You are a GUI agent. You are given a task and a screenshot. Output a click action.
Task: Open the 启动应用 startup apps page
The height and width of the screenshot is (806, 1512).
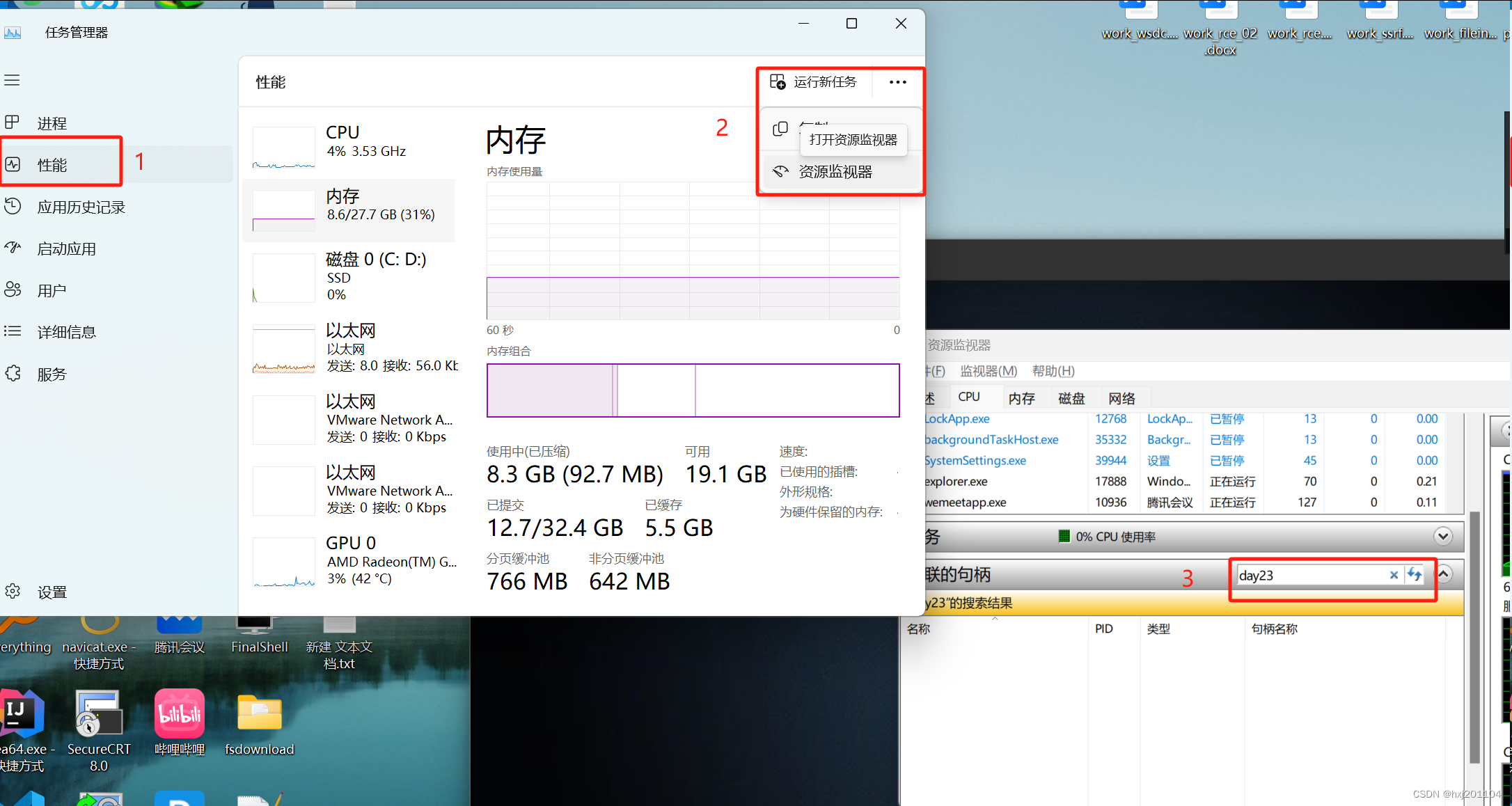(x=66, y=248)
